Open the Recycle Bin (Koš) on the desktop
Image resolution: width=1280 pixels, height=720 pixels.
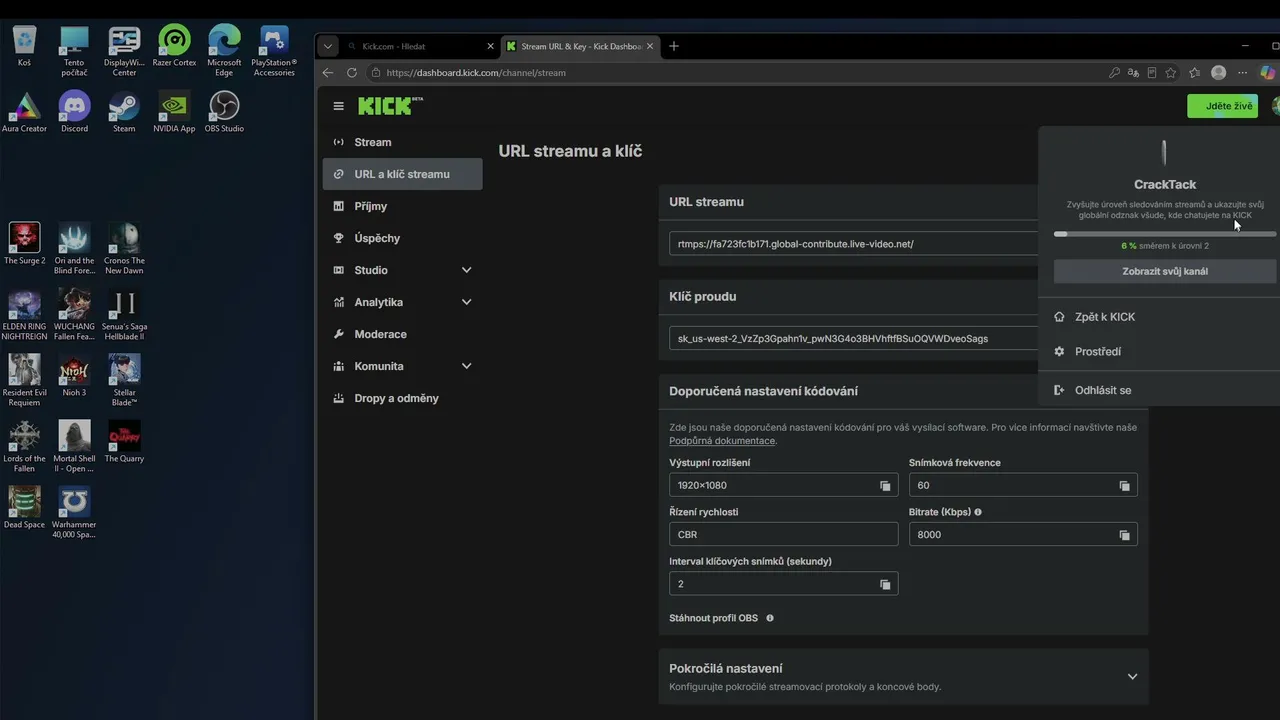click(x=24, y=46)
